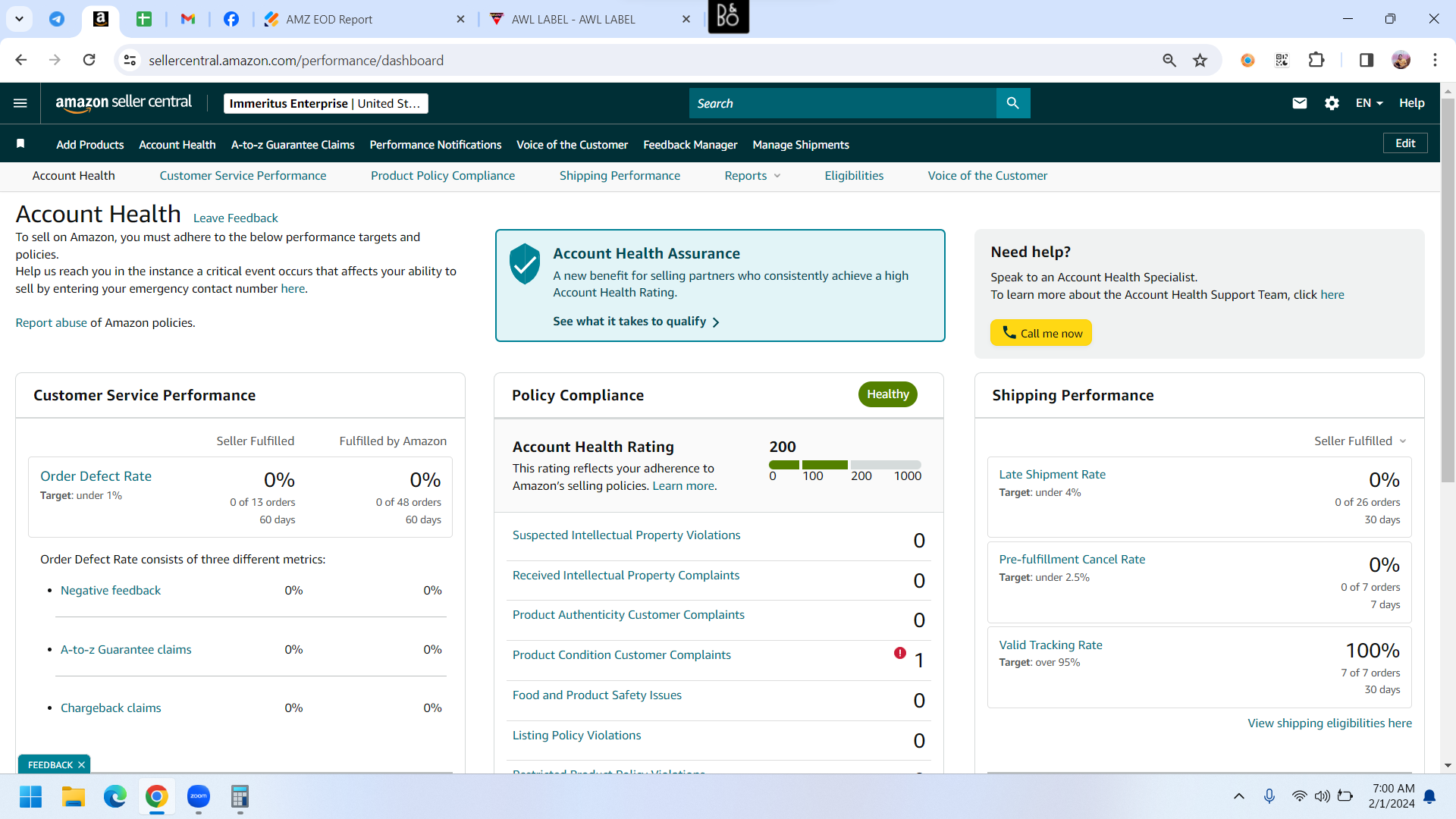Open the Valid Tracking Rate link
1456x819 pixels.
coord(1051,645)
